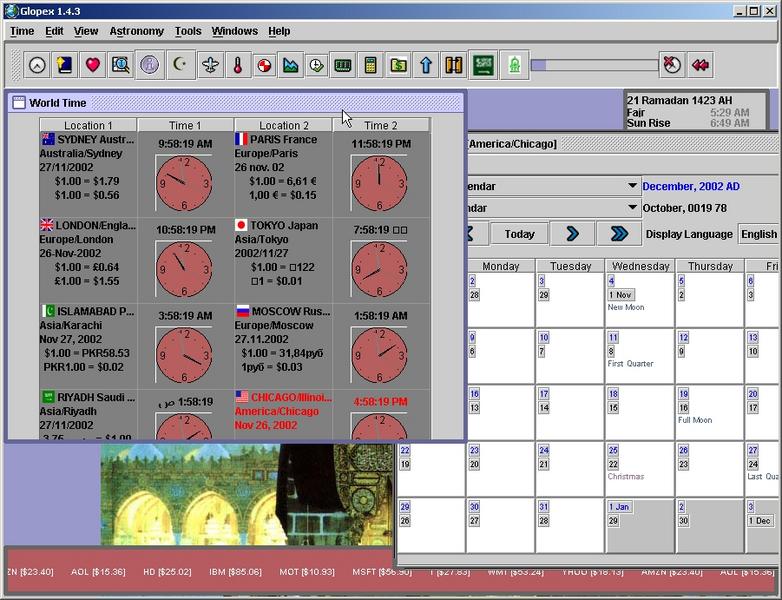Open the thermometer temperature tool

pos(238,65)
